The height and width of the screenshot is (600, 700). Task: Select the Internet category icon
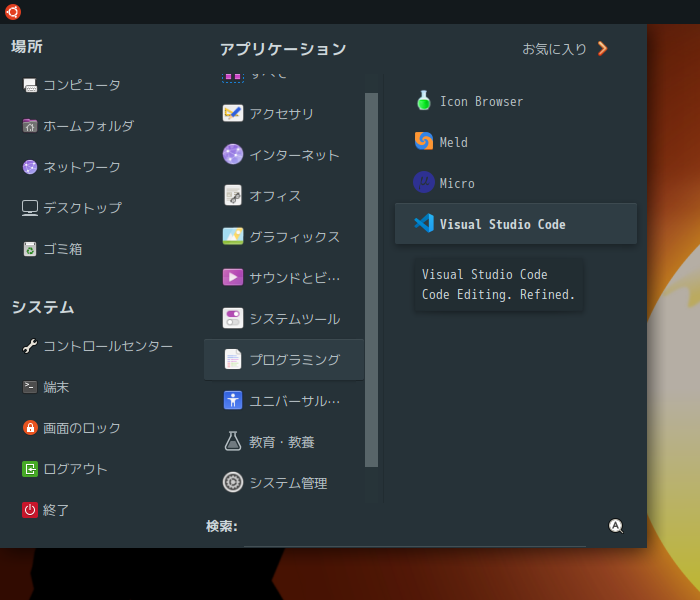[x=233, y=154]
